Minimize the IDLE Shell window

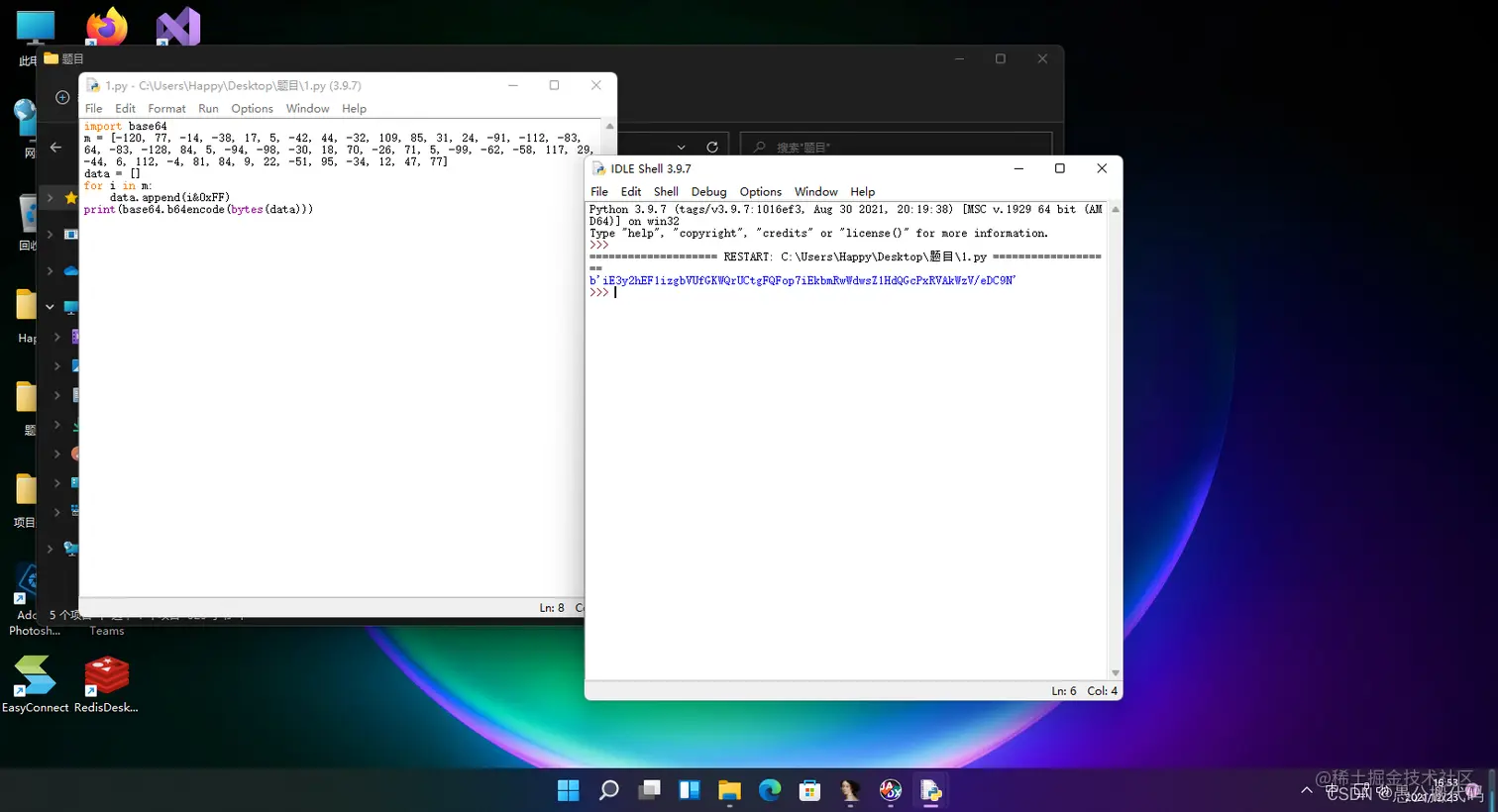(x=1018, y=168)
